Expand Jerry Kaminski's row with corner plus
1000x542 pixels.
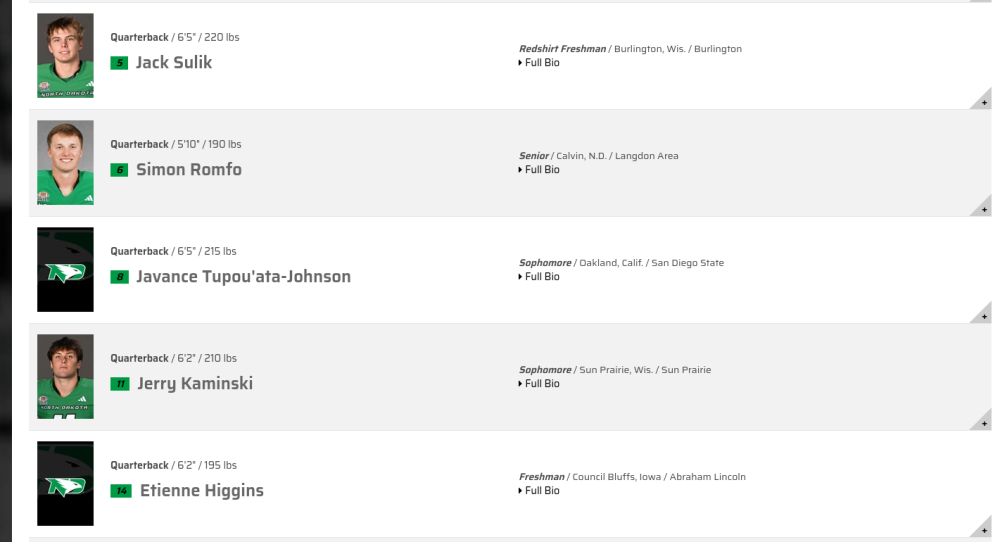982,421
